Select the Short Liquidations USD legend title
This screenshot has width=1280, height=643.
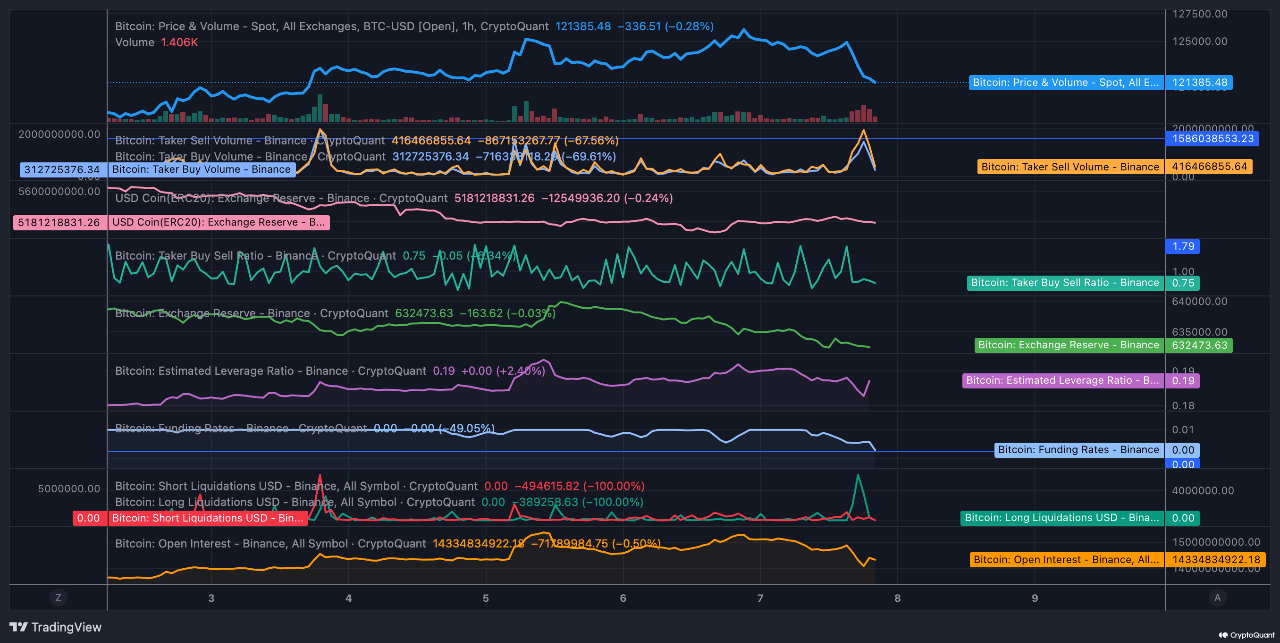coord(296,486)
